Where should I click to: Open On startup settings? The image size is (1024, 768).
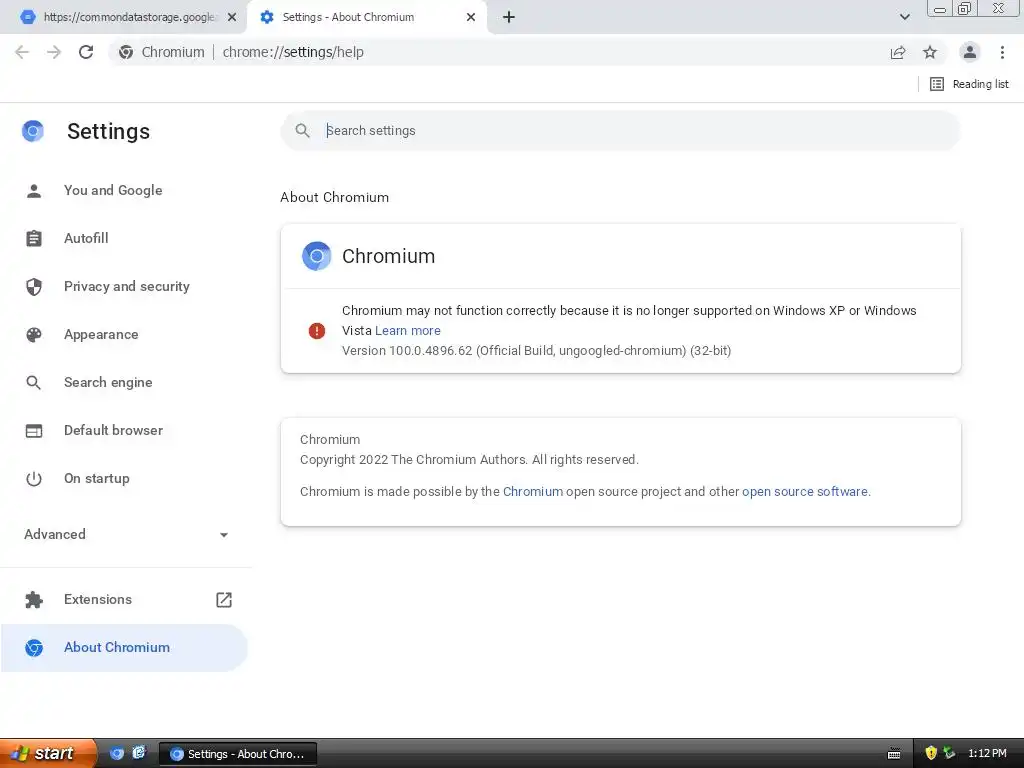click(x=124, y=479)
